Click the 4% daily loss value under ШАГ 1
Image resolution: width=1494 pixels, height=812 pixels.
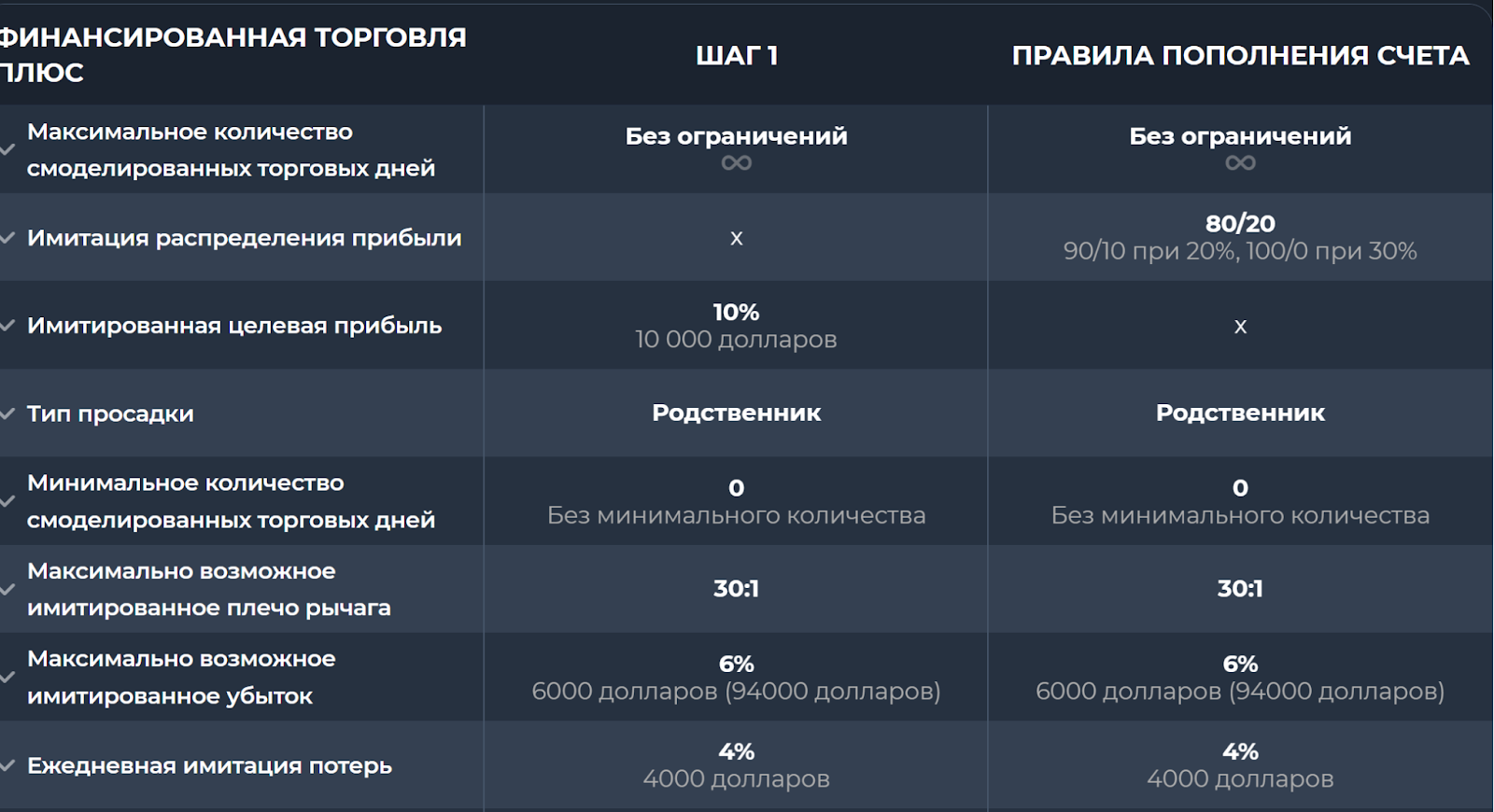point(736,751)
